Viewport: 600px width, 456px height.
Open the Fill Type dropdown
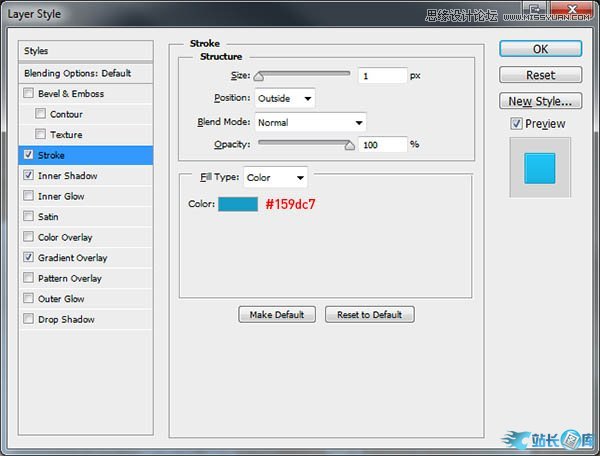[x=275, y=178]
